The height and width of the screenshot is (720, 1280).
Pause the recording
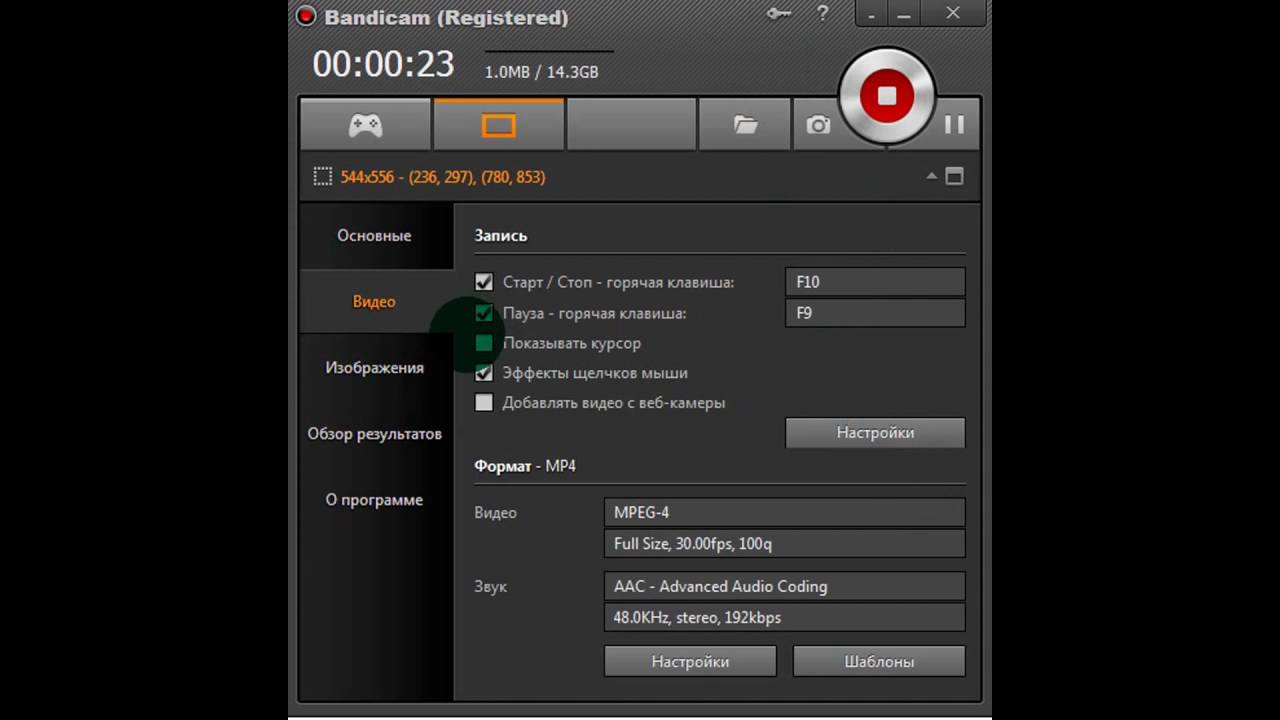(954, 124)
